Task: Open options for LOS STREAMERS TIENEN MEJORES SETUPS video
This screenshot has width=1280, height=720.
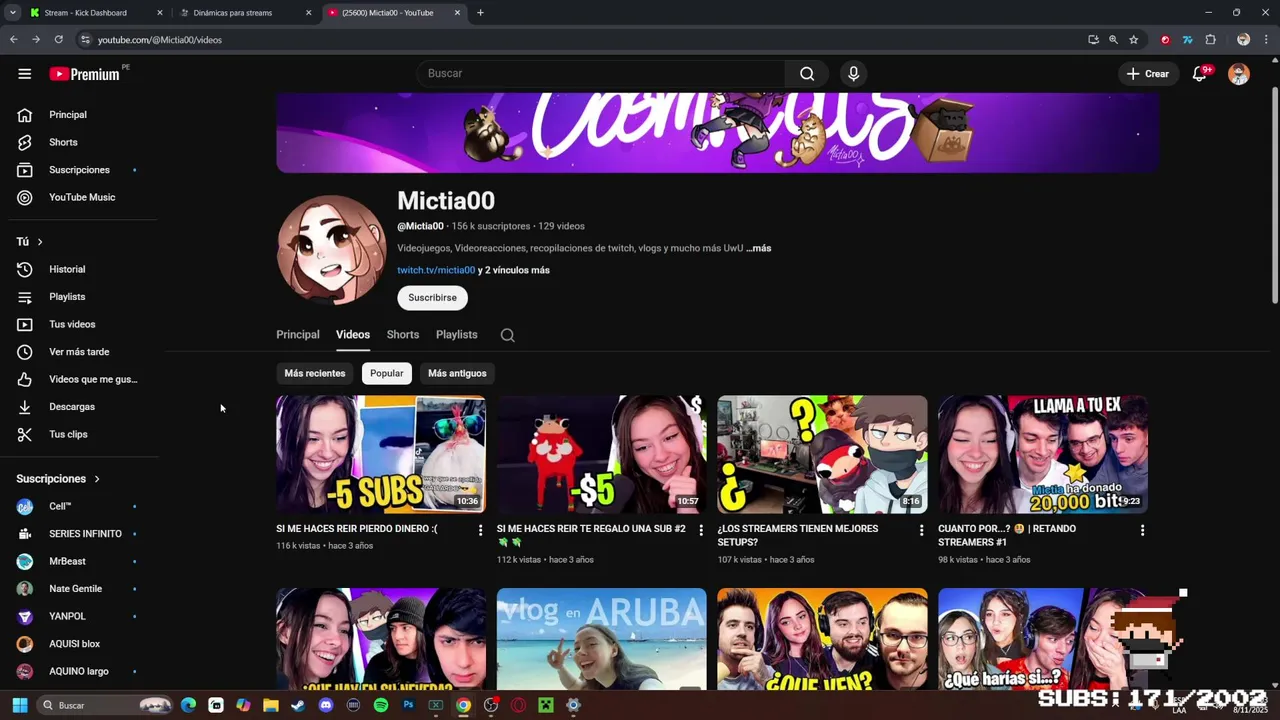Action: 921,530
